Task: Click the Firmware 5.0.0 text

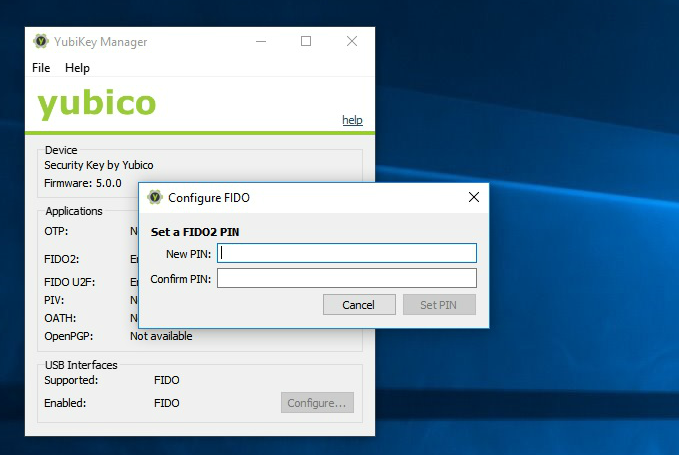Action: click(83, 184)
